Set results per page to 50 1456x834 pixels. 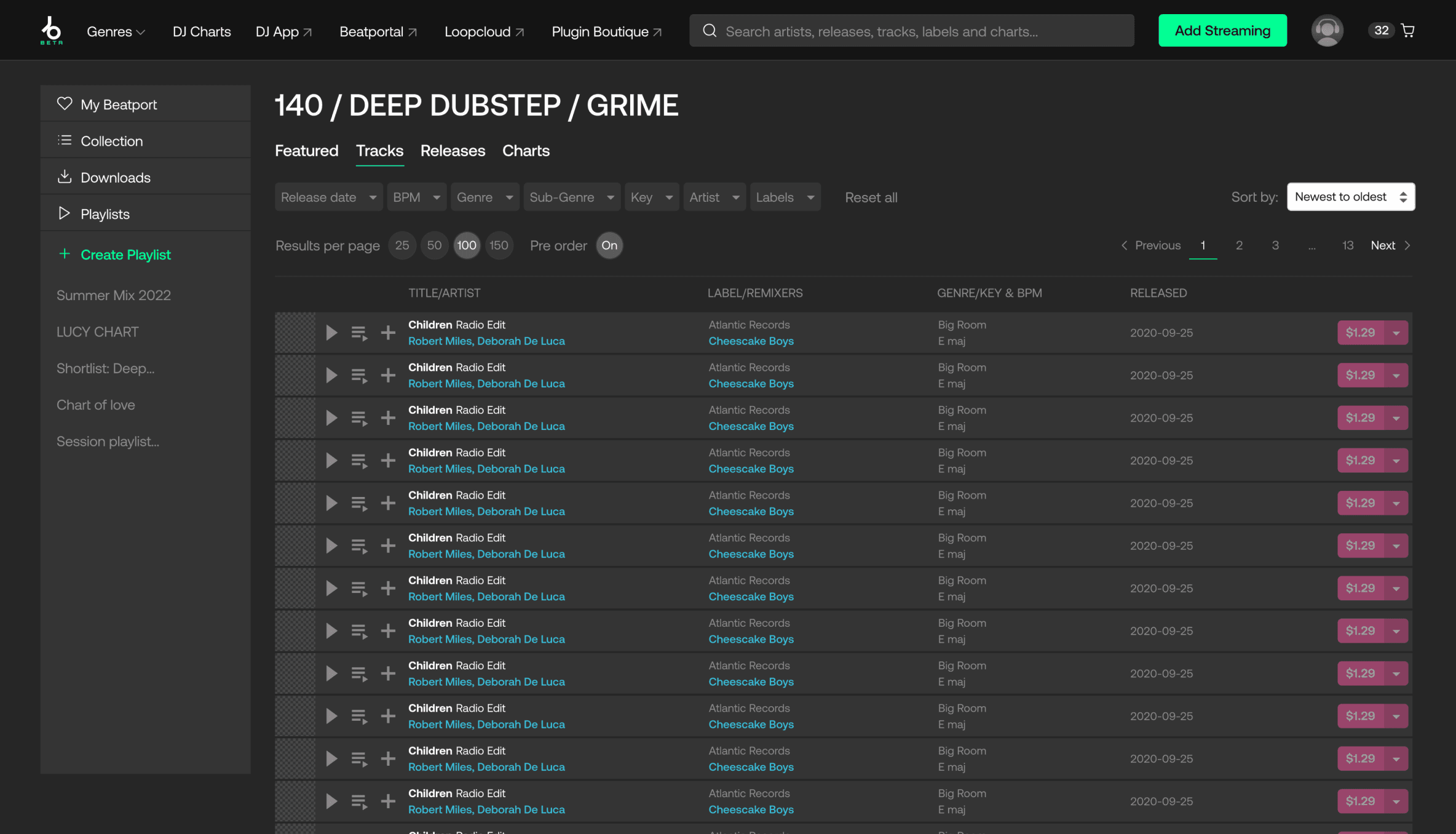[x=435, y=245]
